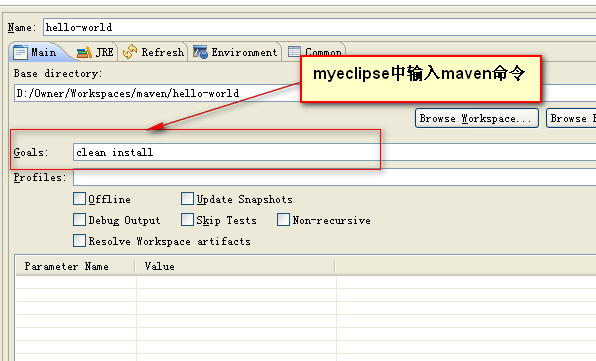Click the empty Profiles field
Viewport: 596px width, 361px height.
point(334,177)
